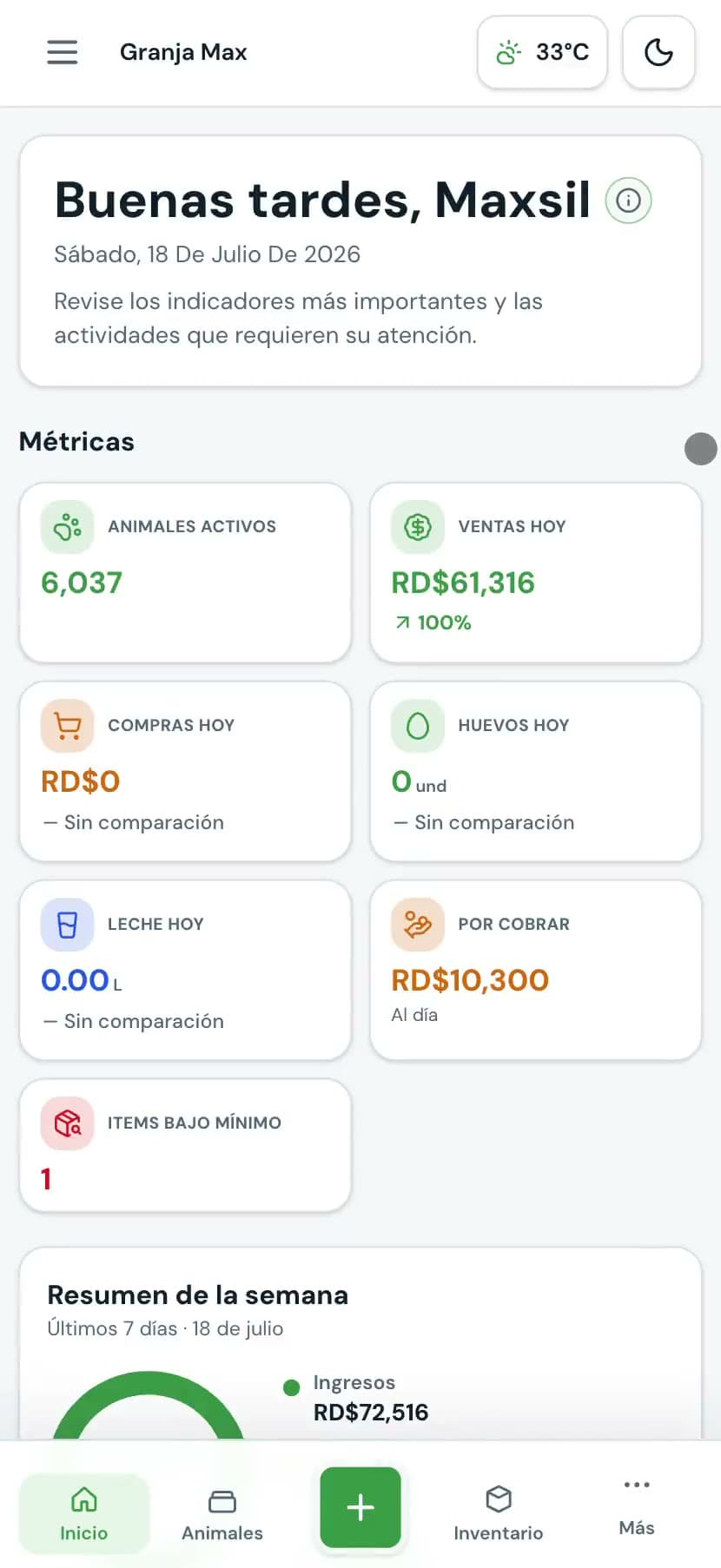Toggle dark mode with the moon icon

tap(658, 52)
